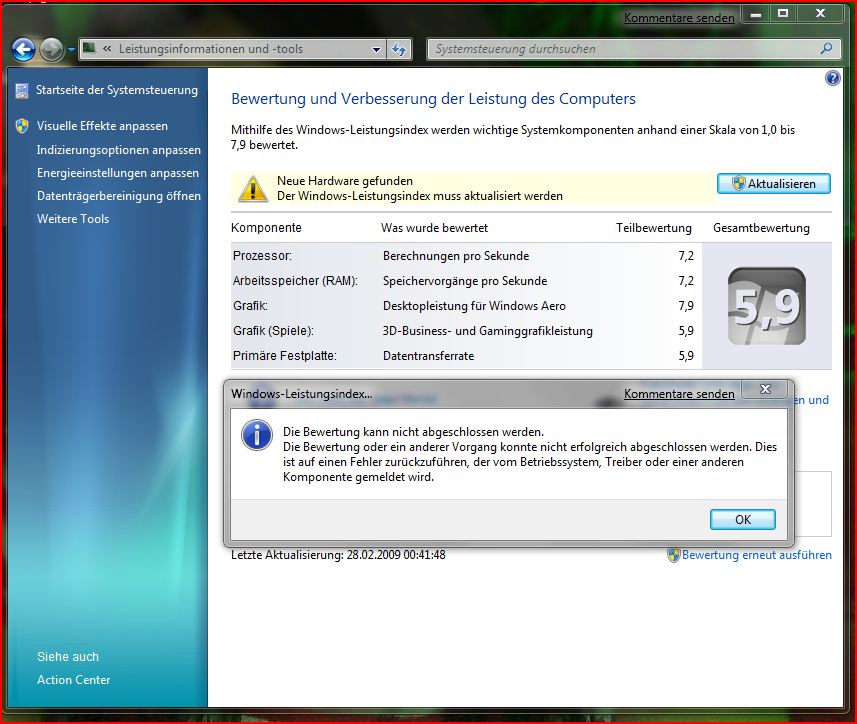Image resolution: width=857 pixels, height=724 pixels.
Task: Click into the Systemsteuerung durchsuchen search field
Action: click(x=623, y=49)
